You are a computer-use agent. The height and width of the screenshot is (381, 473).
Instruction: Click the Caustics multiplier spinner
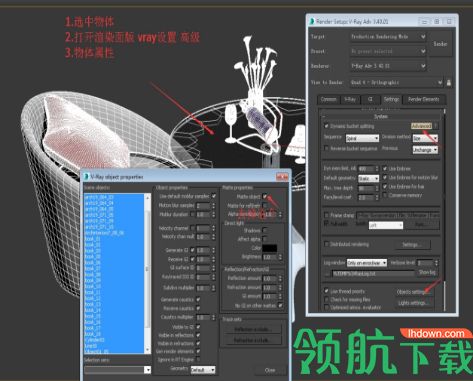[213, 317]
